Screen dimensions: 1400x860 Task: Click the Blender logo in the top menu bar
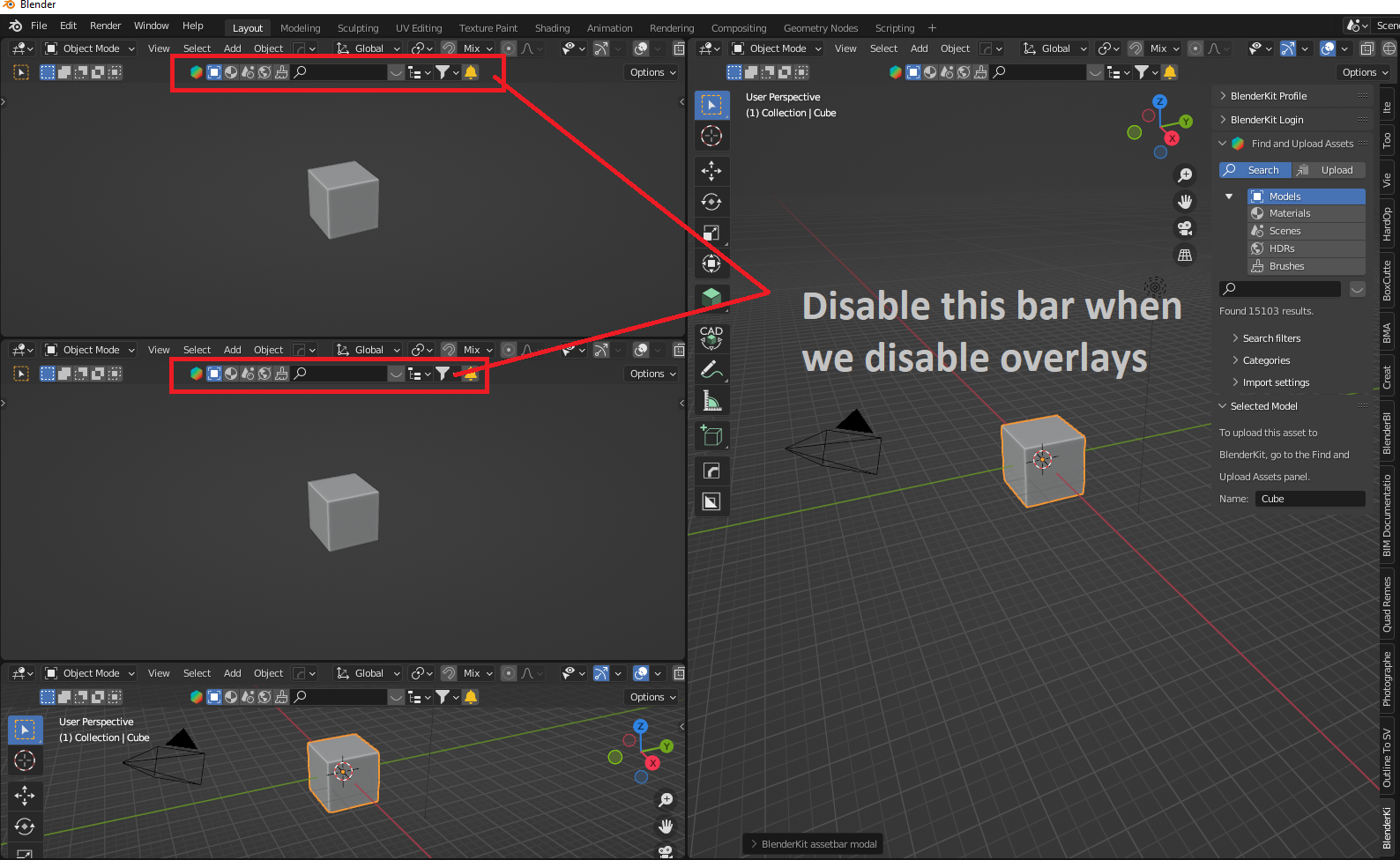click(x=15, y=26)
